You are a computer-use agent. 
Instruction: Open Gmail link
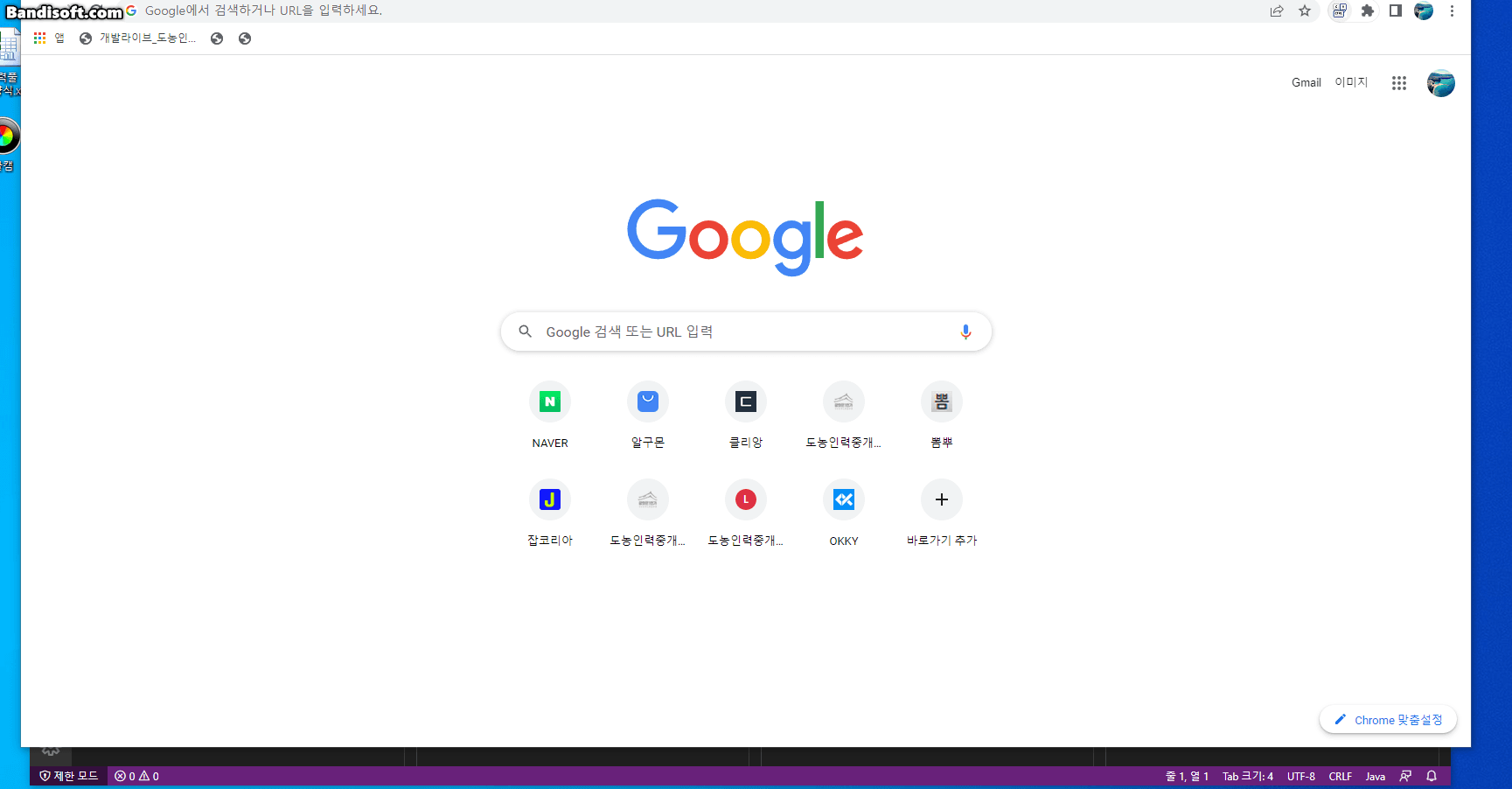(1306, 82)
